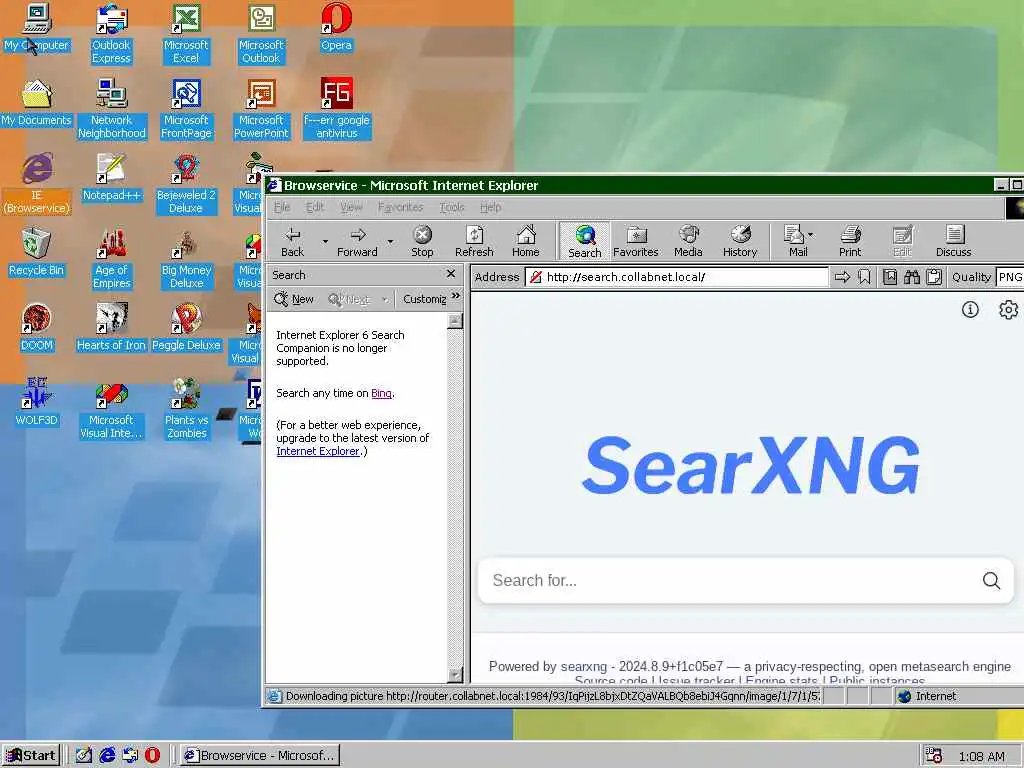
Task: Open the Help menu
Action: (490, 207)
